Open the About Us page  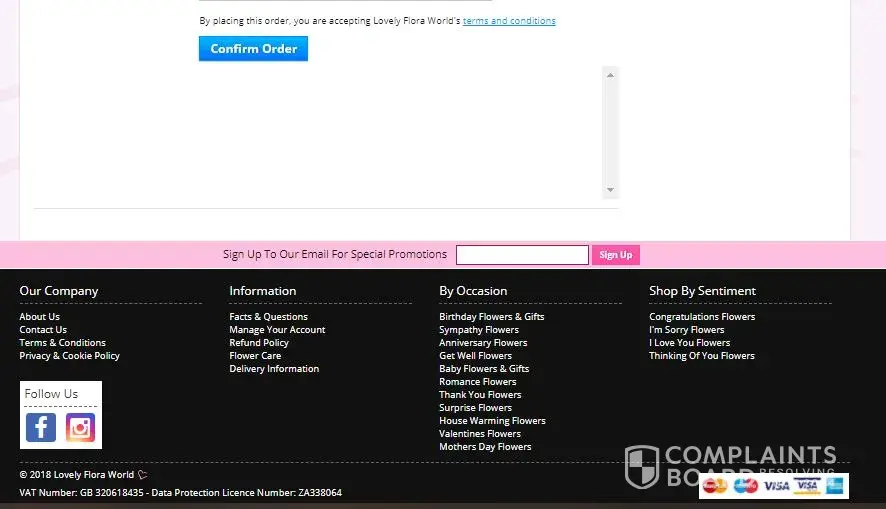pos(39,317)
